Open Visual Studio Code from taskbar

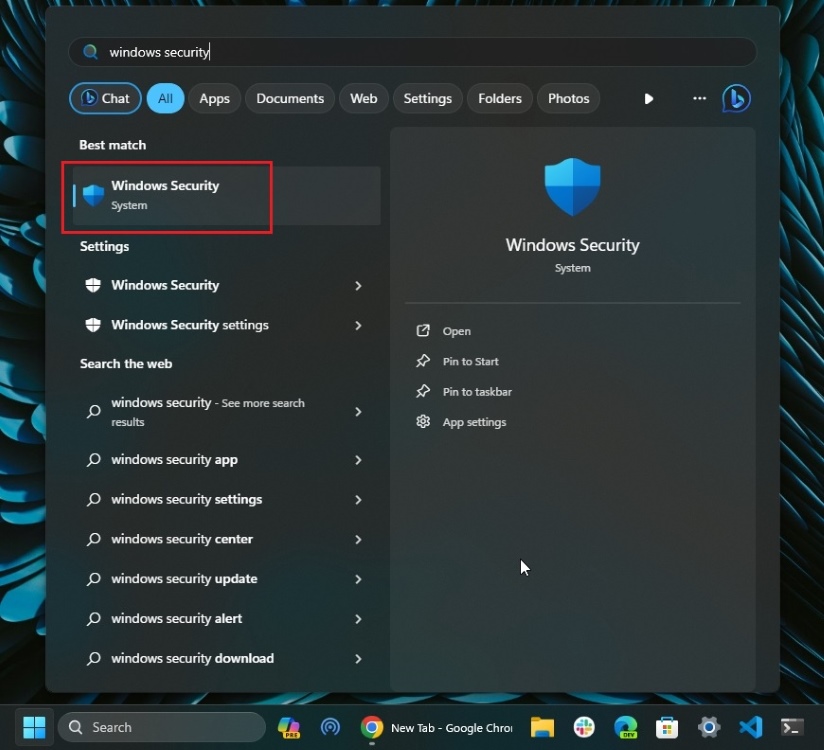750,727
